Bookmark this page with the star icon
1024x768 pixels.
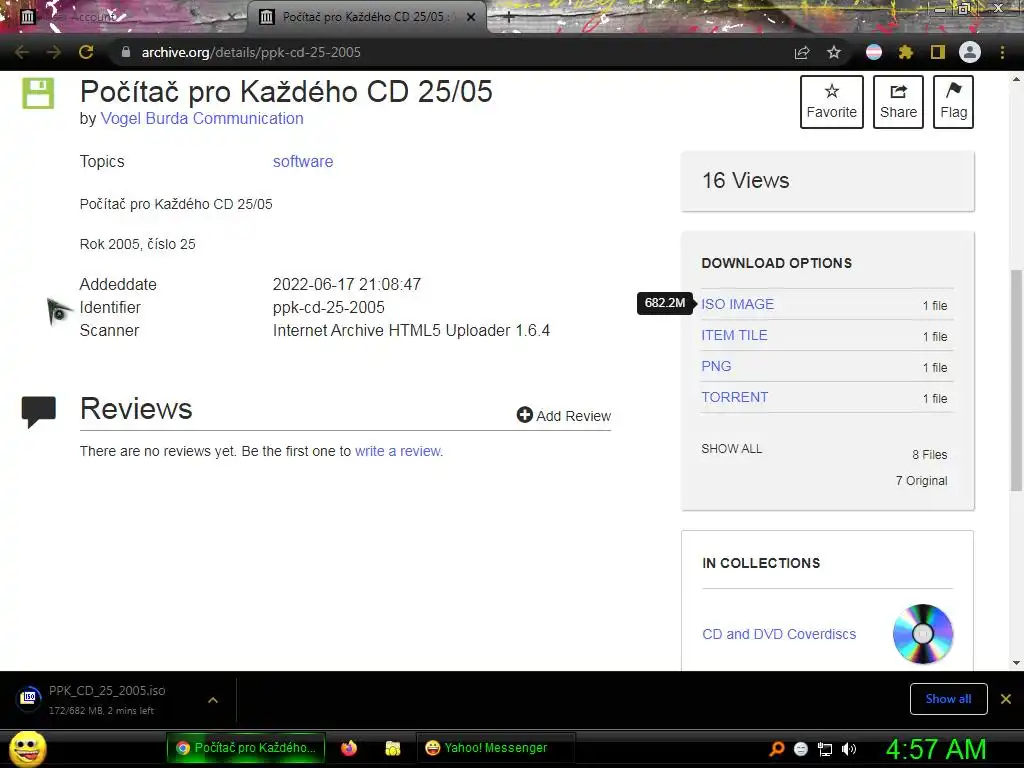click(x=834, y=52)
